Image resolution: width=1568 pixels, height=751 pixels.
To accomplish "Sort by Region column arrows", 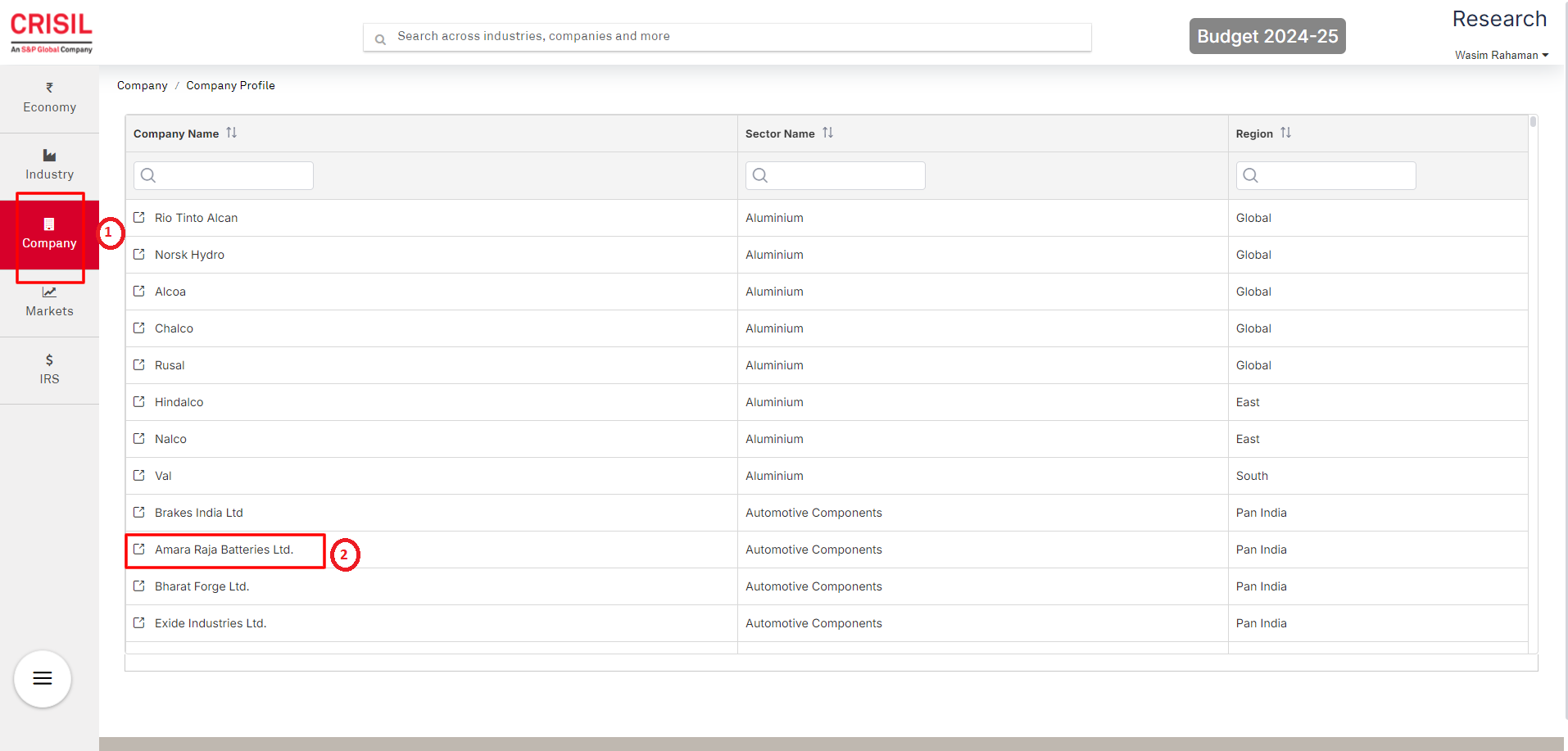I will [x=1286, y=133].
